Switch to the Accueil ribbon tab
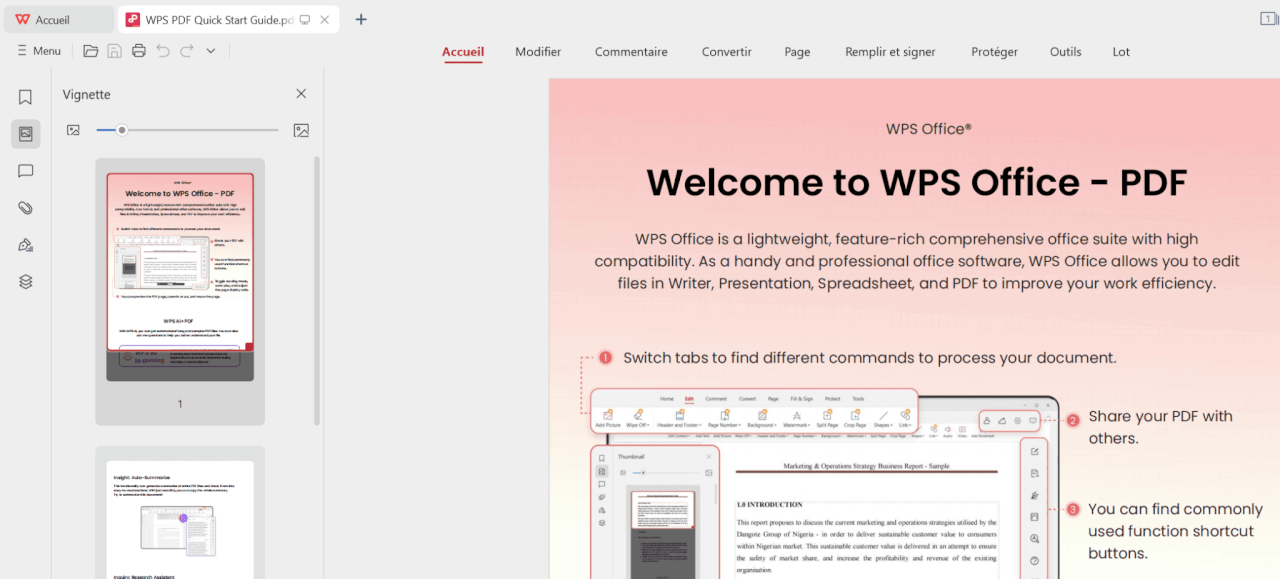Image resolution: width=1280 pixels, height=579 pixels. click(x=463, y=52)
